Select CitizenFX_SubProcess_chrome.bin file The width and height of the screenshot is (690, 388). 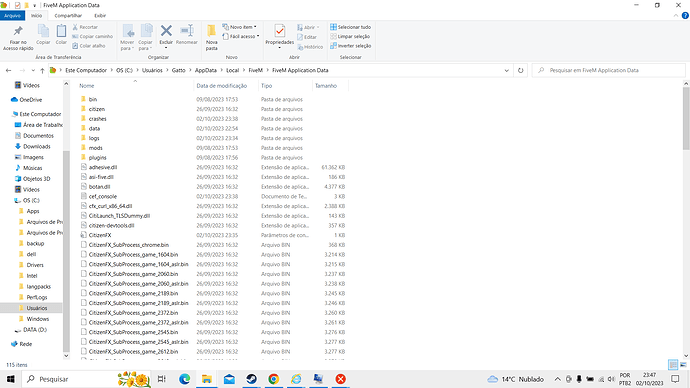(x=128, y=245)
